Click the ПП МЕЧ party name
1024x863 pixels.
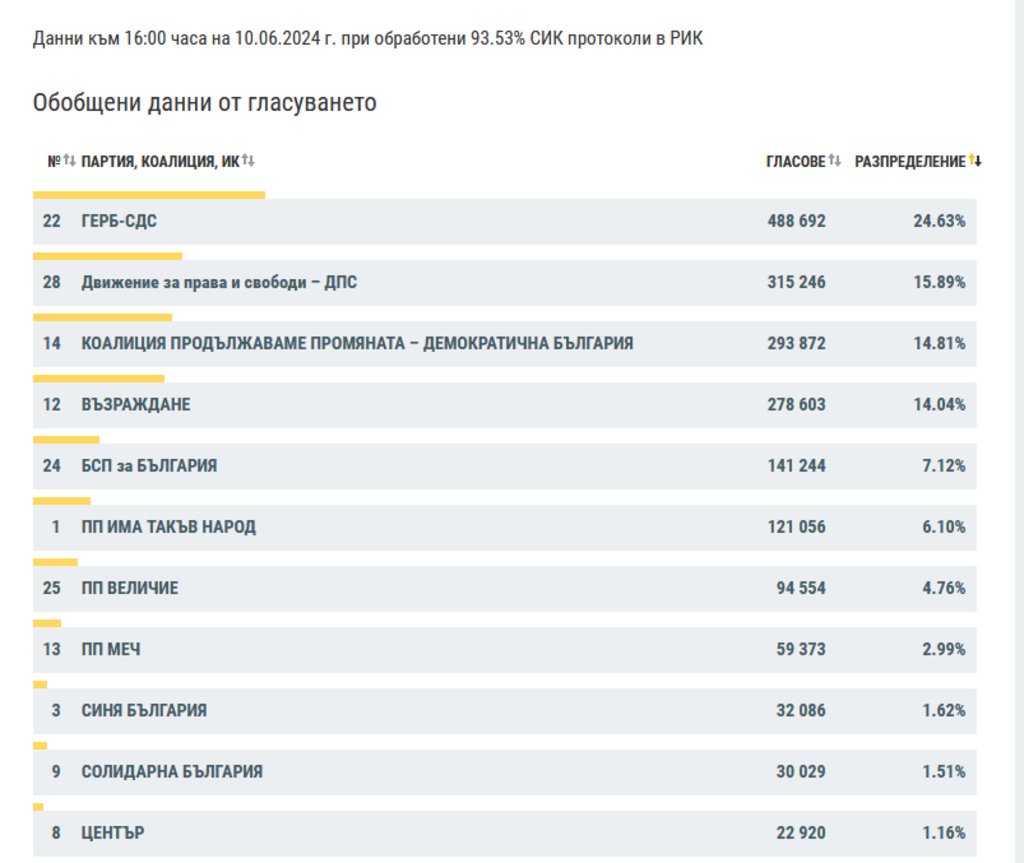tap(111, 650)
